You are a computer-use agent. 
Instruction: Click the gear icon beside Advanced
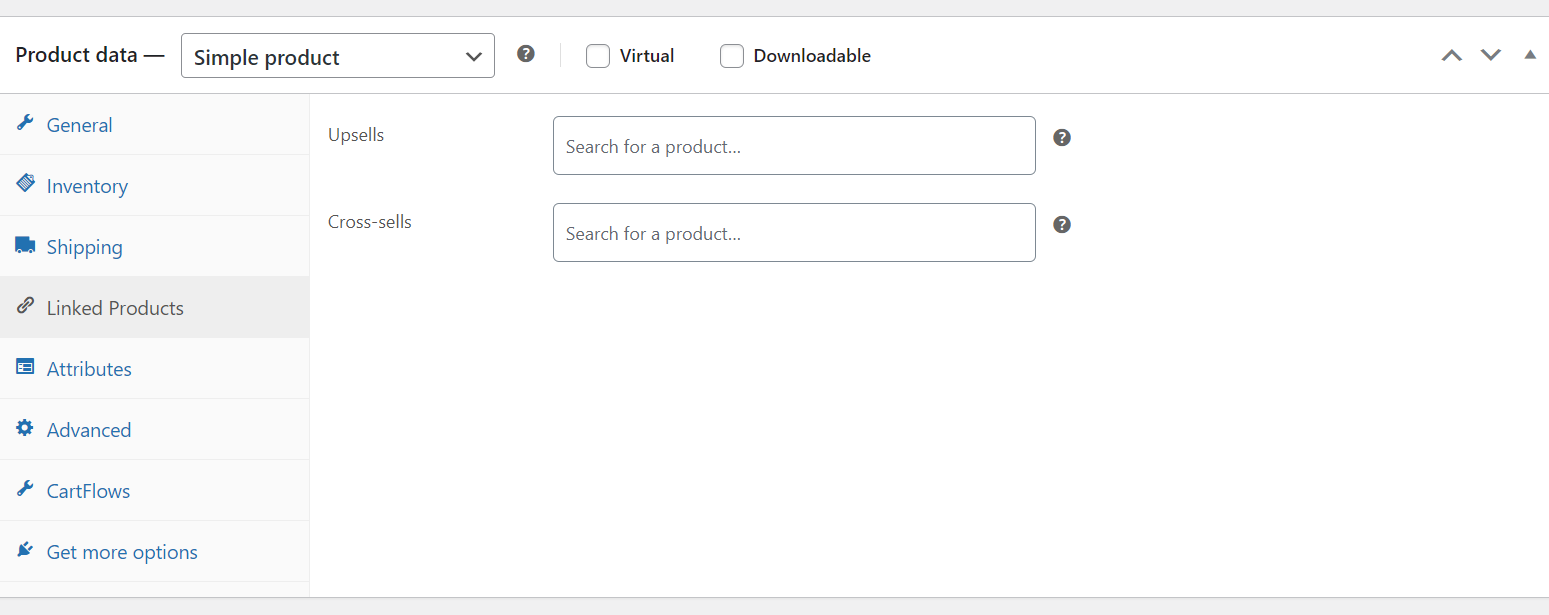(25, 427)
